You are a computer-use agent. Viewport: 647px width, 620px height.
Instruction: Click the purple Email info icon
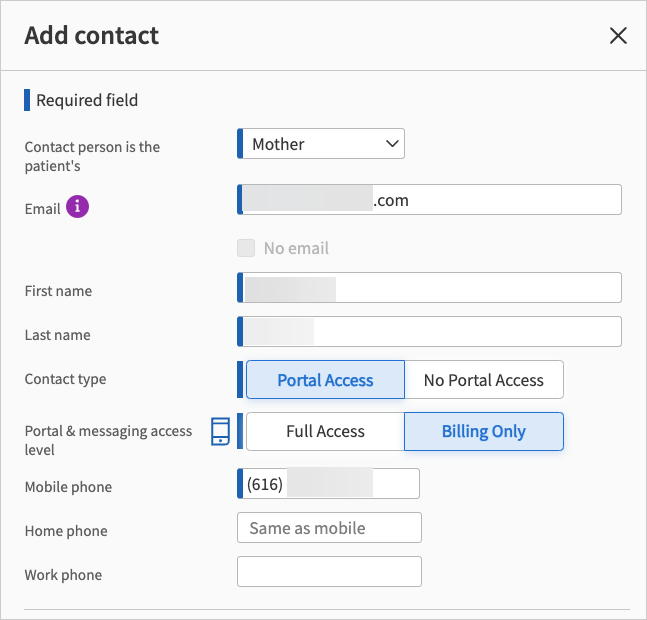pyautogui.click(x=78, y=207)
